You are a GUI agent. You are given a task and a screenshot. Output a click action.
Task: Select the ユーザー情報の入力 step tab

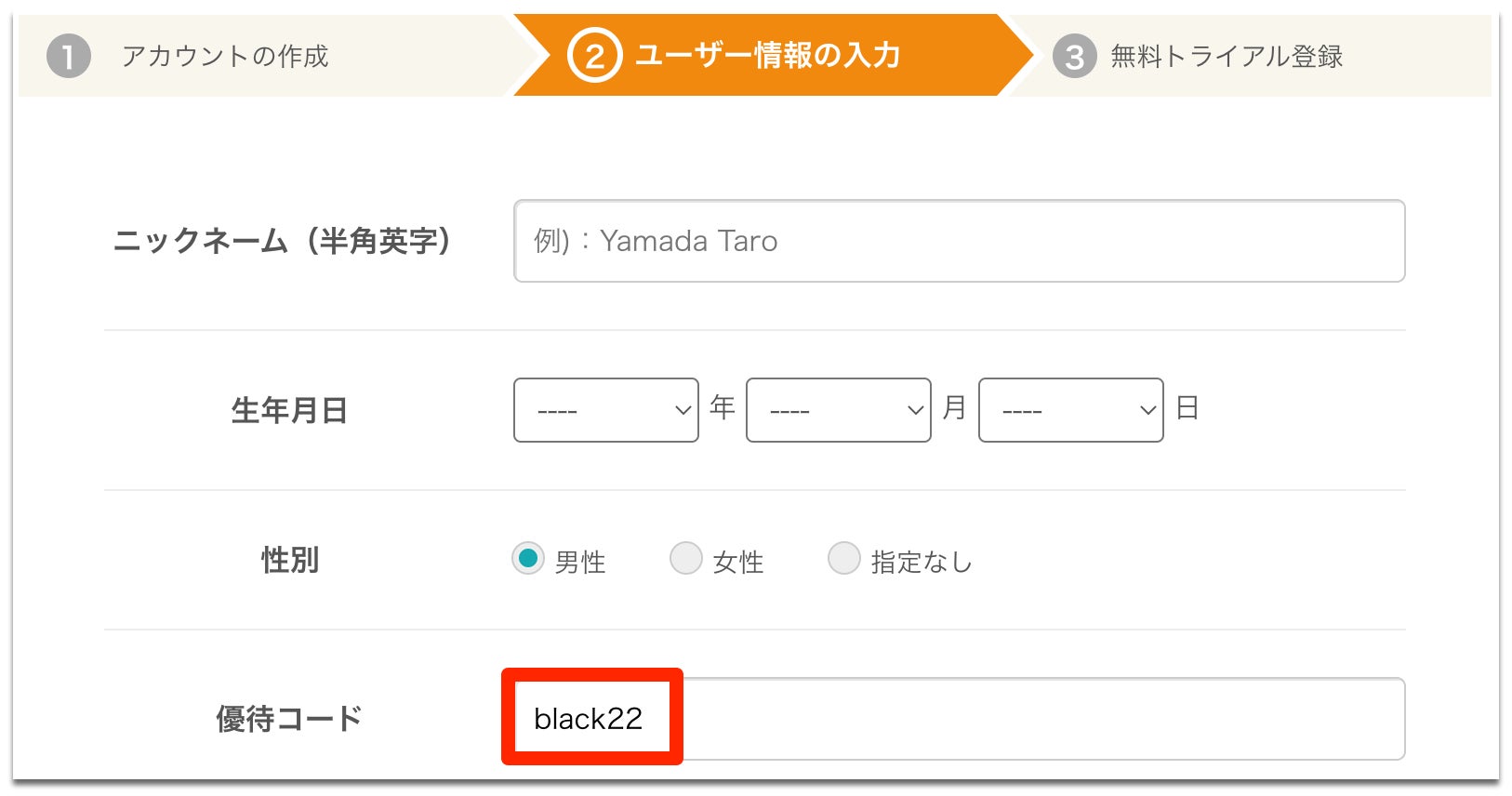(767, 56)
